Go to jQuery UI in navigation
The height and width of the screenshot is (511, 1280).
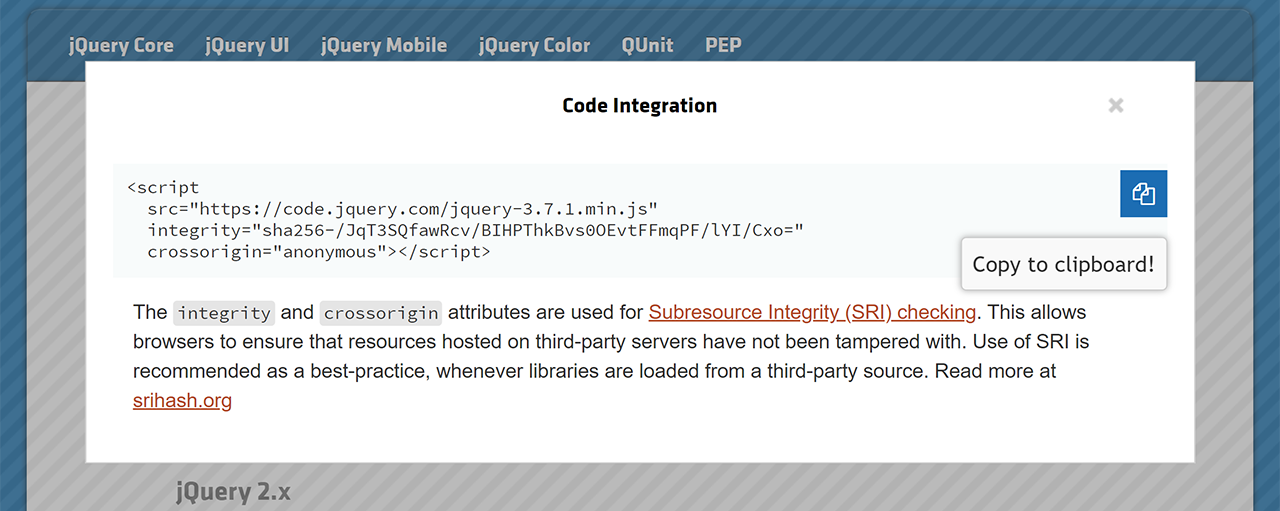pyautogui.click(x=247, y=45)
